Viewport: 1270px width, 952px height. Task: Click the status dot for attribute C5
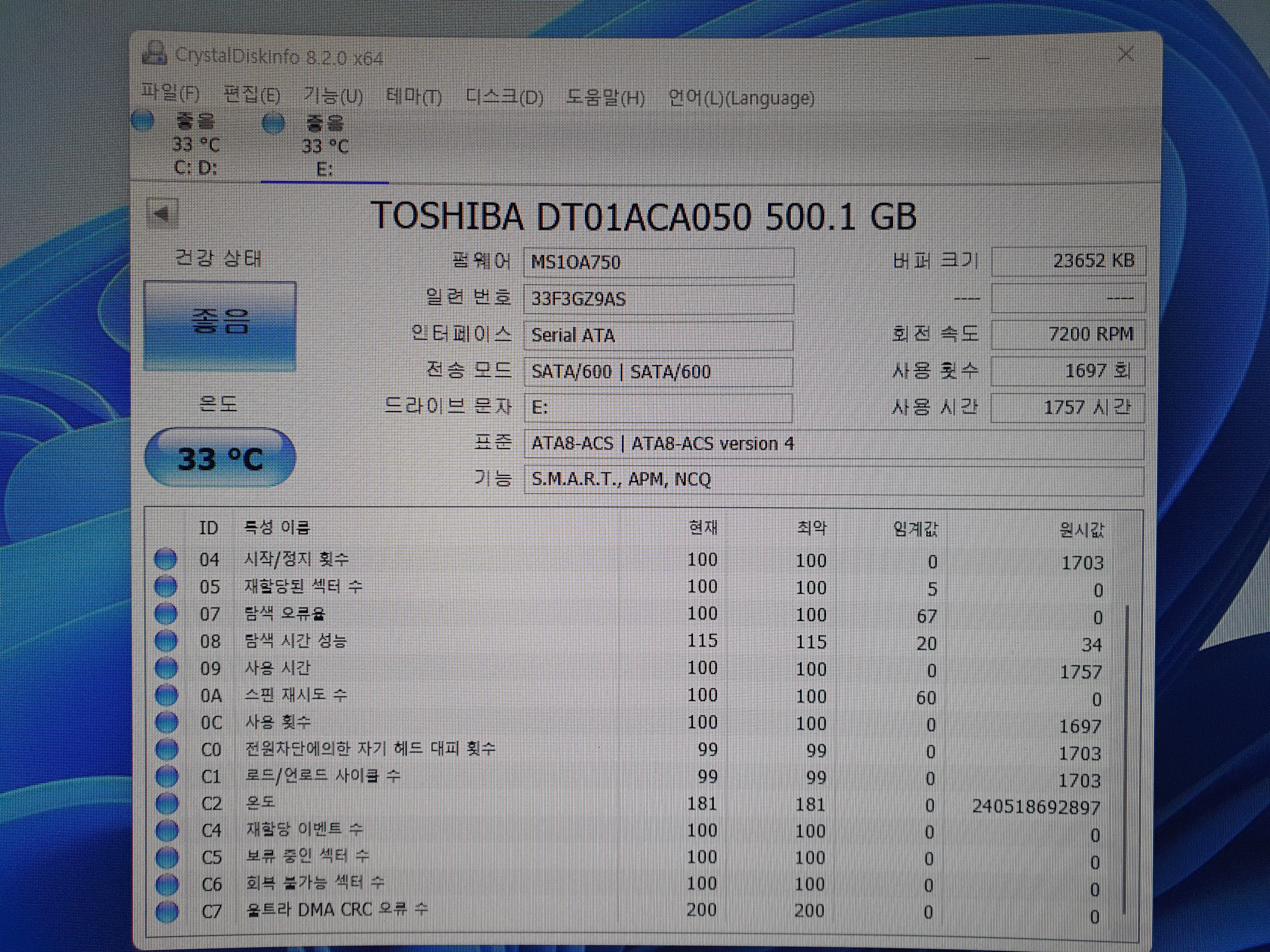(167, 857)
